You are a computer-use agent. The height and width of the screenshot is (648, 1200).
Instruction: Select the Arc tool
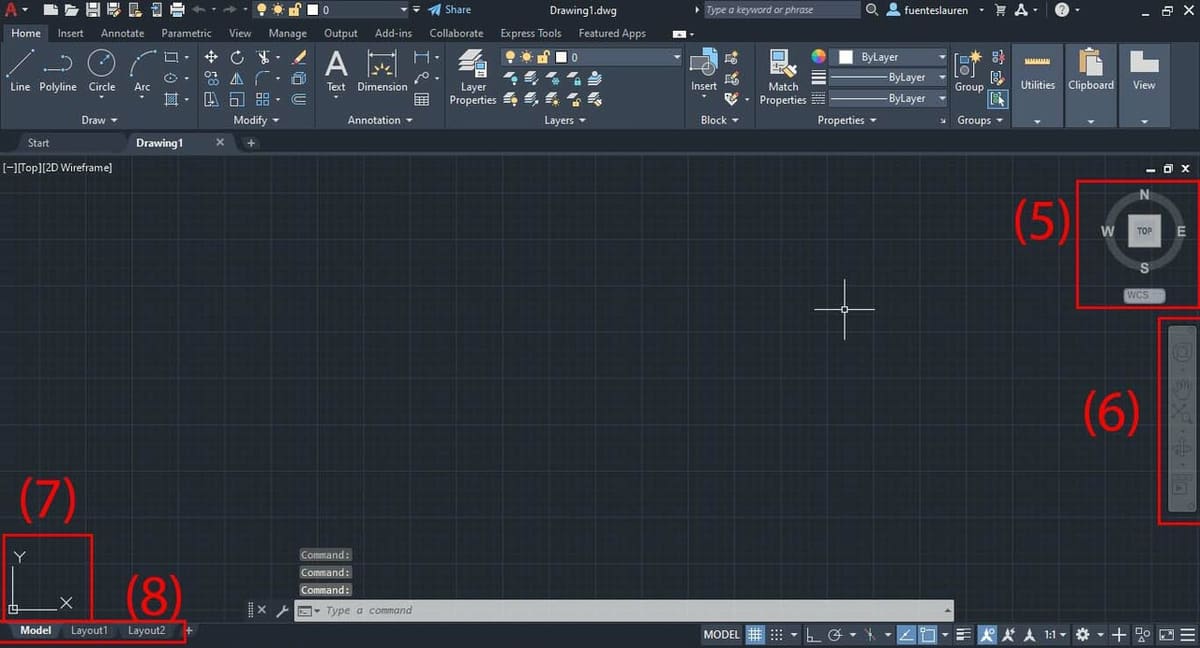point(142,70)
